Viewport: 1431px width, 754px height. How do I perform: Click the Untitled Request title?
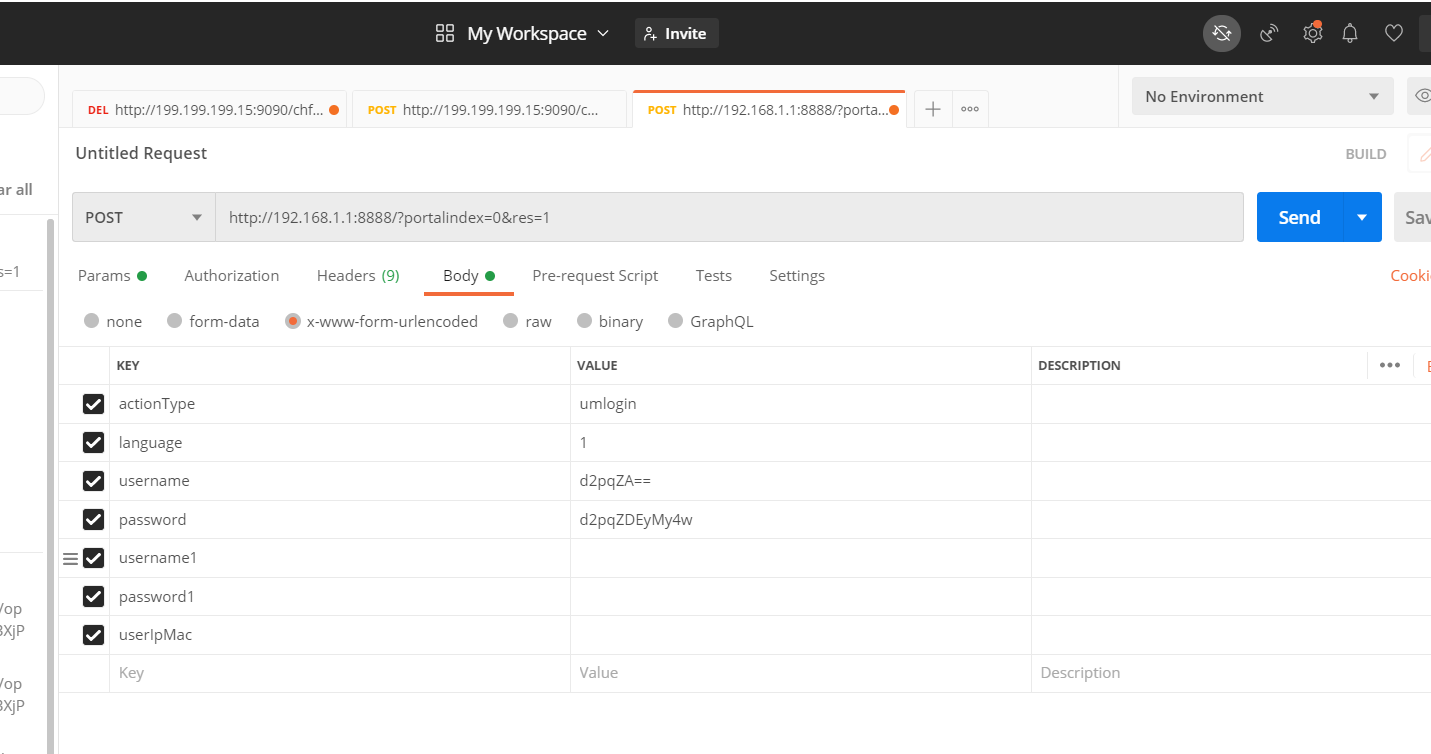[141, 153]
